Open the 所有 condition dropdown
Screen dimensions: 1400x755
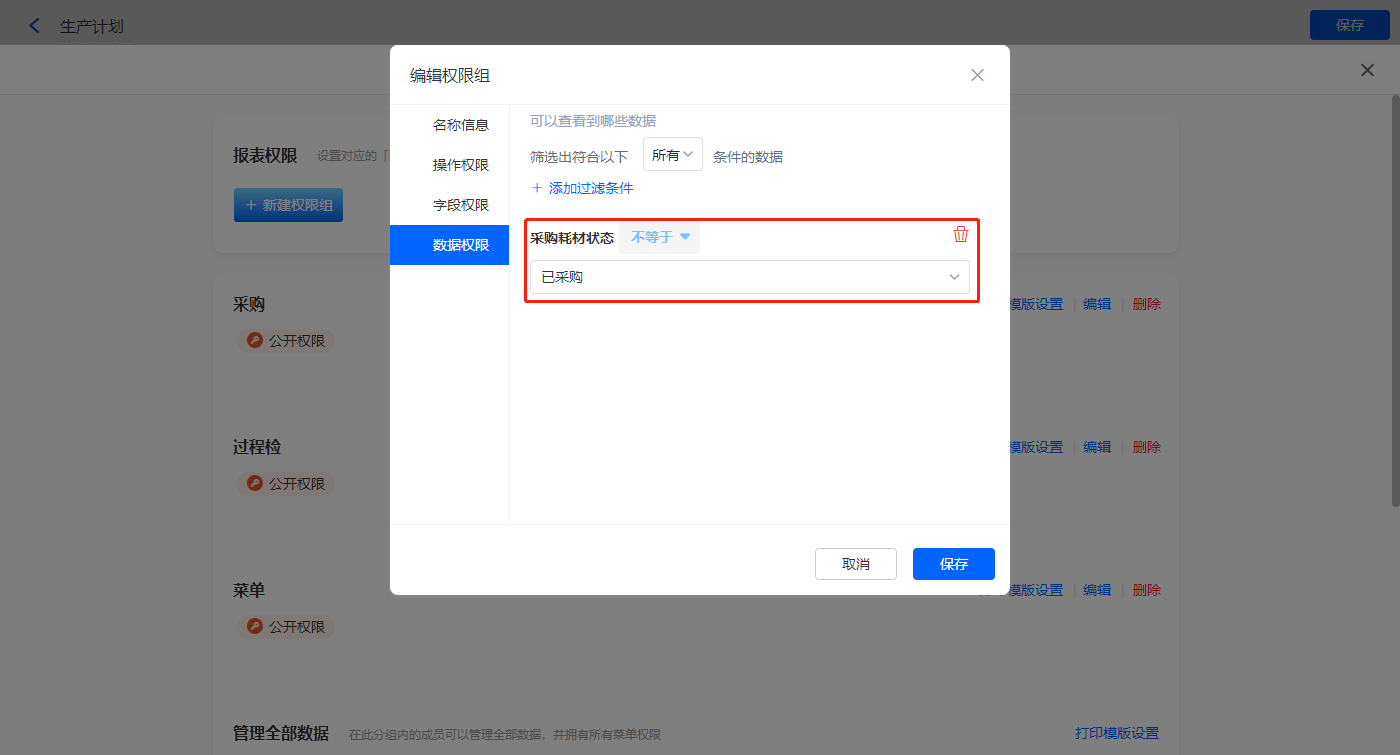pos(672,155)
